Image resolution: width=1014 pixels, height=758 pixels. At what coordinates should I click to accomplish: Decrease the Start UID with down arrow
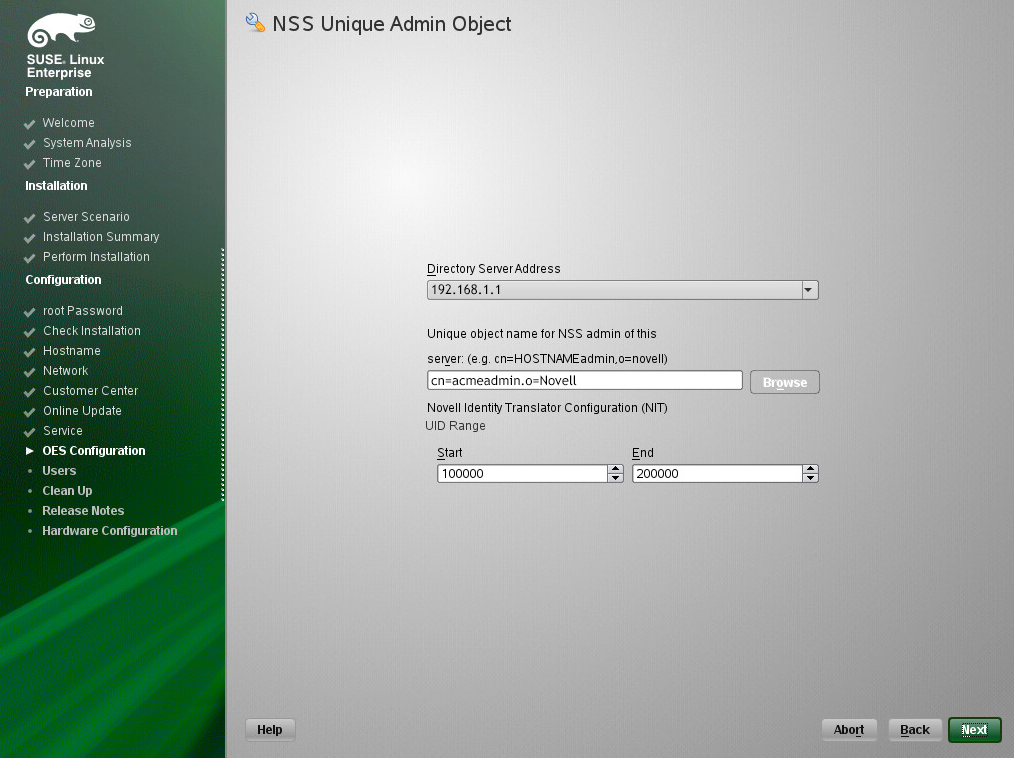point(616,478)
